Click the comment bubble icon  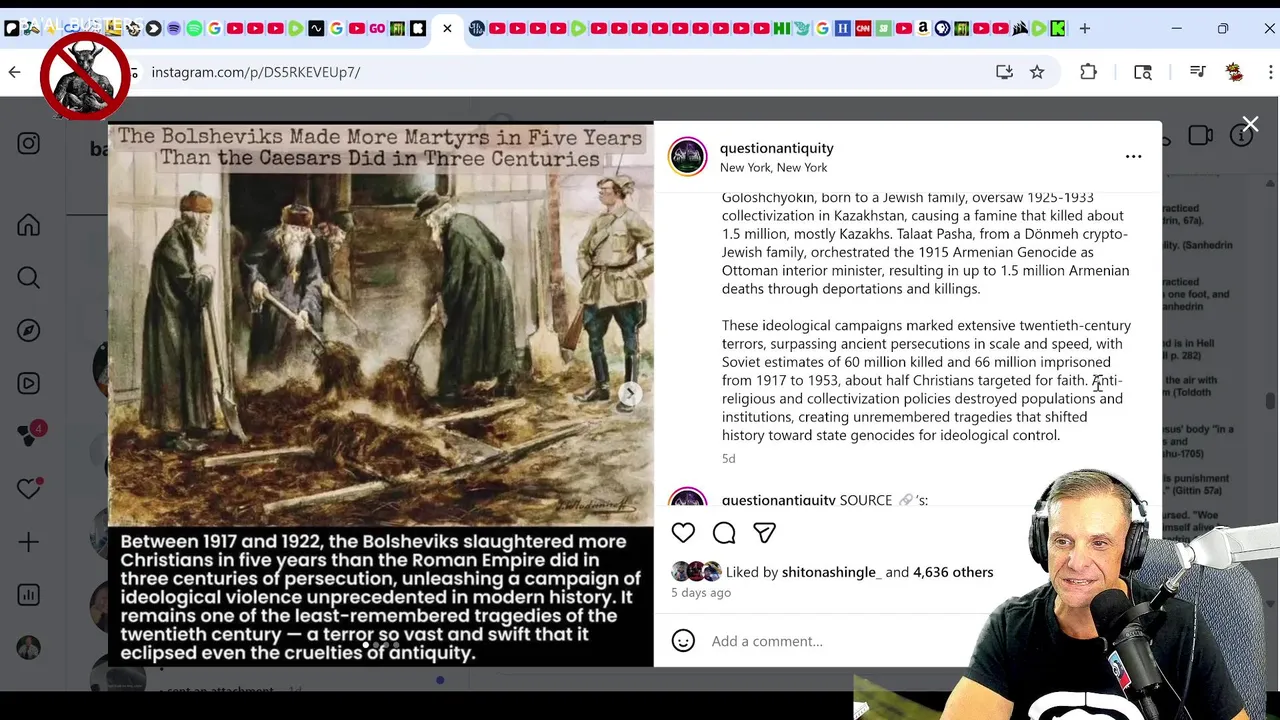[x=724, y=533]
